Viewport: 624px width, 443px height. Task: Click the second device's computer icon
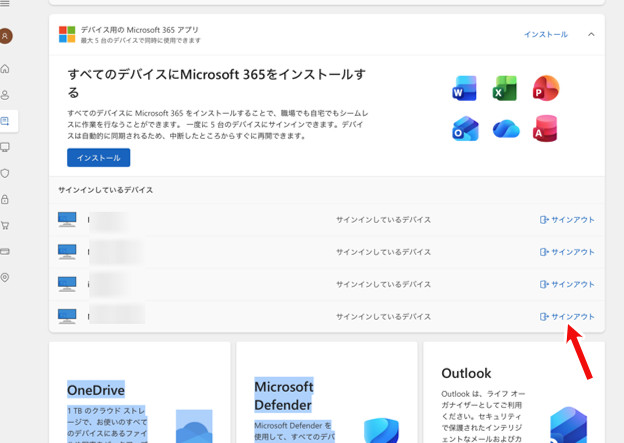coord(67,252)
